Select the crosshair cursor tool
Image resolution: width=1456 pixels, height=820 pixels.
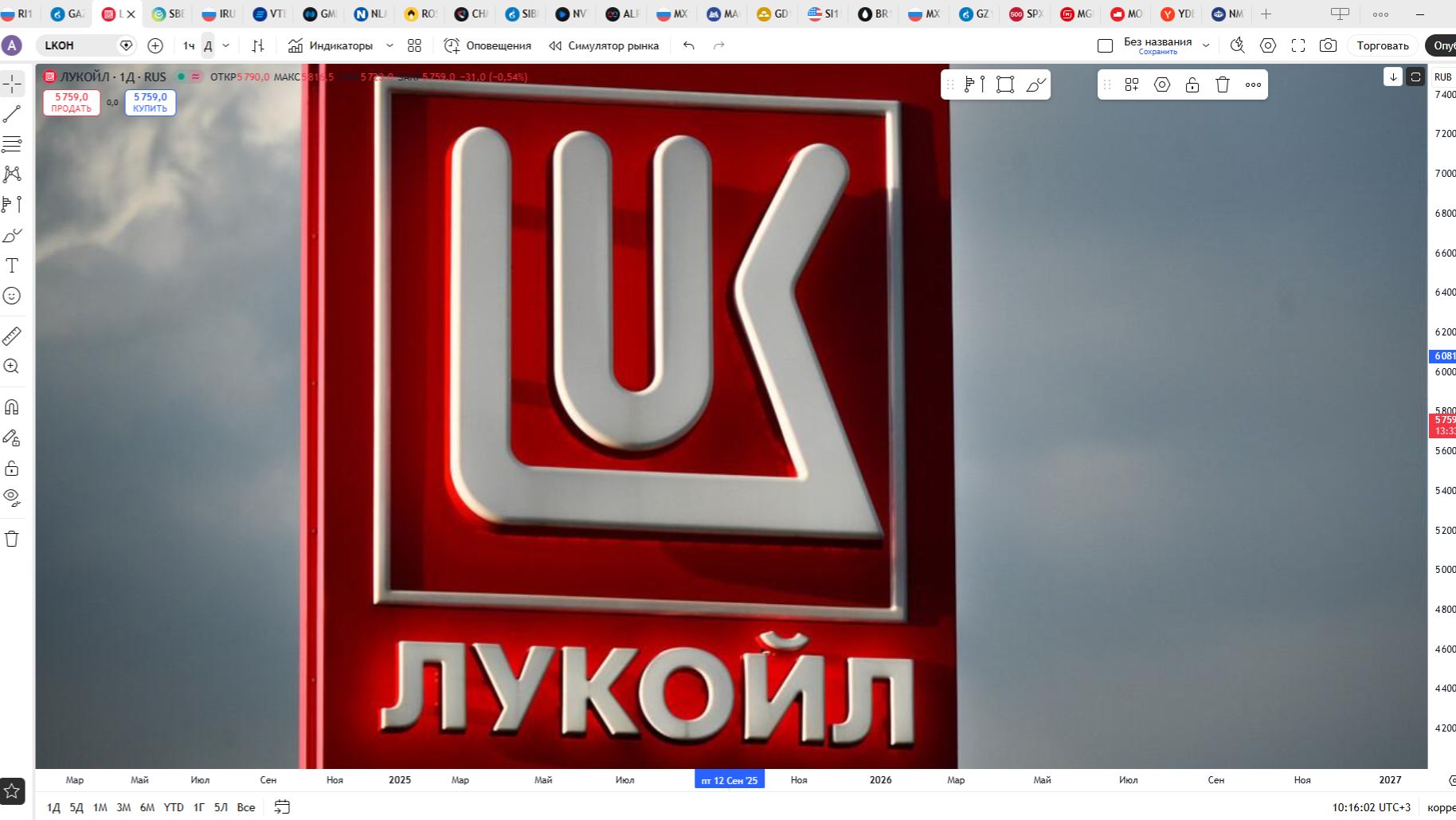[11, 83]
